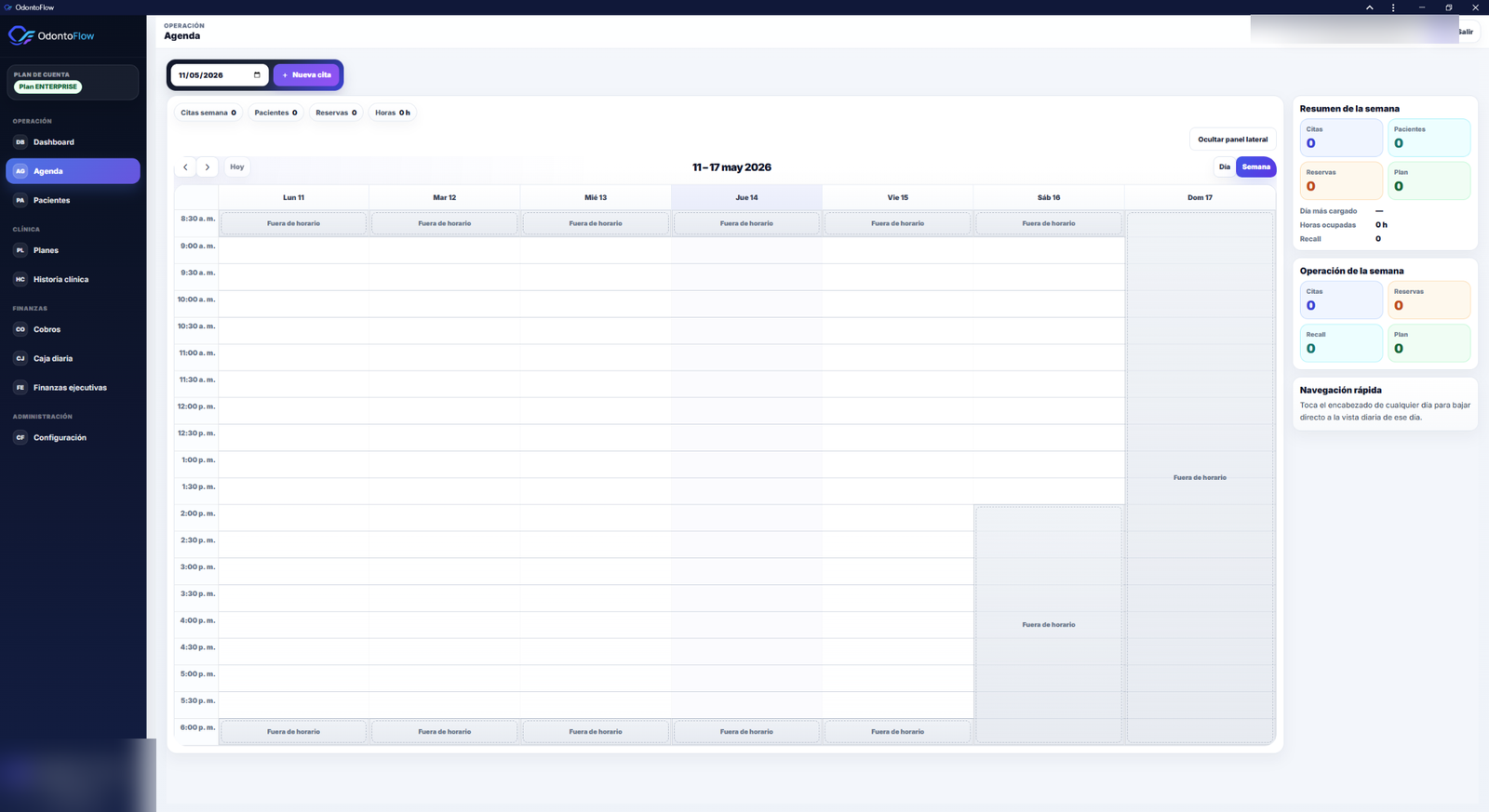Click the up caret icon in title bar

pos(1370,7)
